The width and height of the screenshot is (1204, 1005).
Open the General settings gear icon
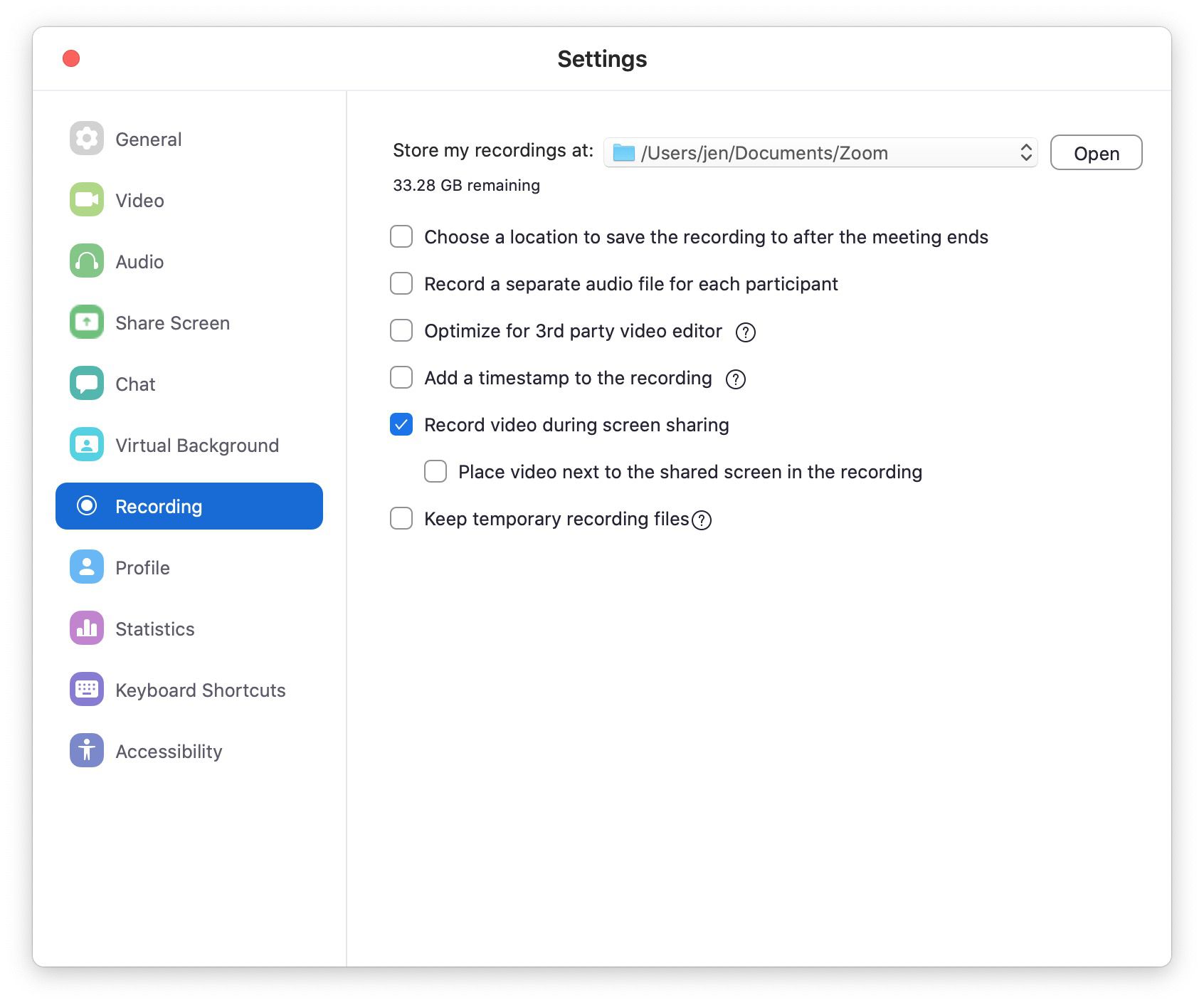click(87, 139)
